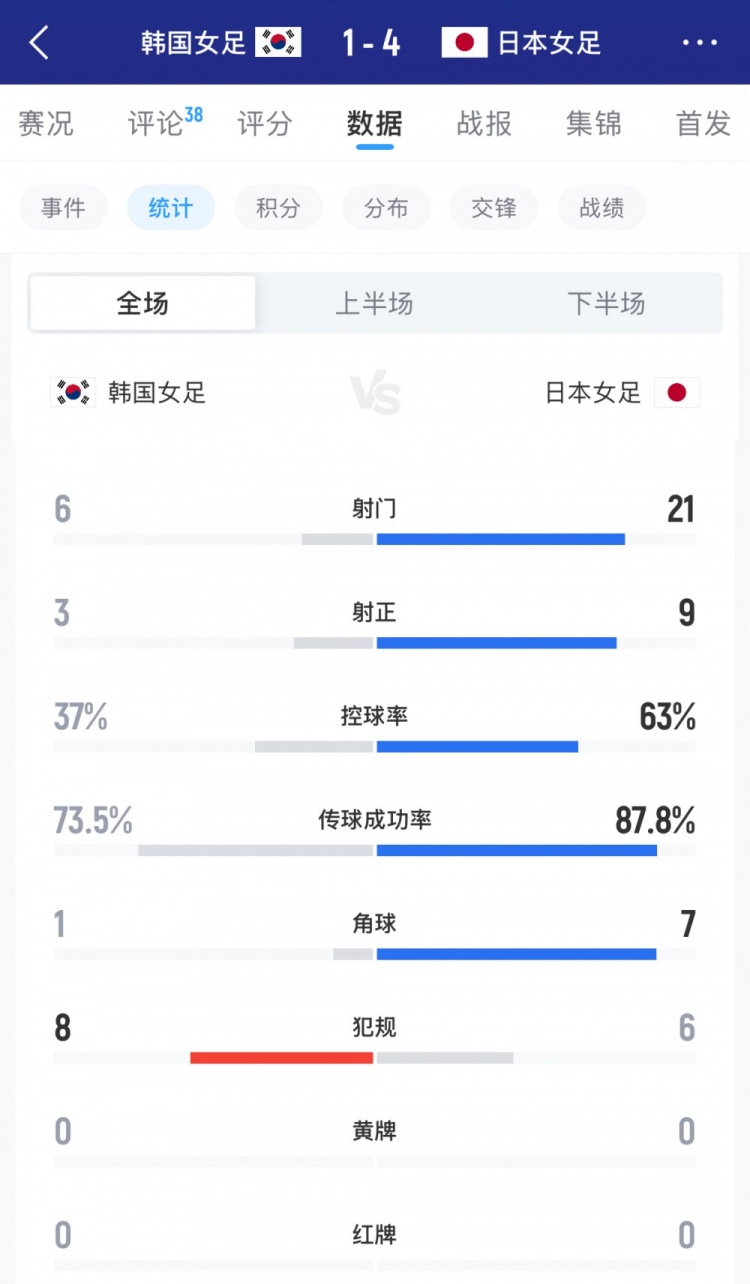The image size is (750, 1284).
Task: Select the 事件 filter chip
Action: coord(63,208)
